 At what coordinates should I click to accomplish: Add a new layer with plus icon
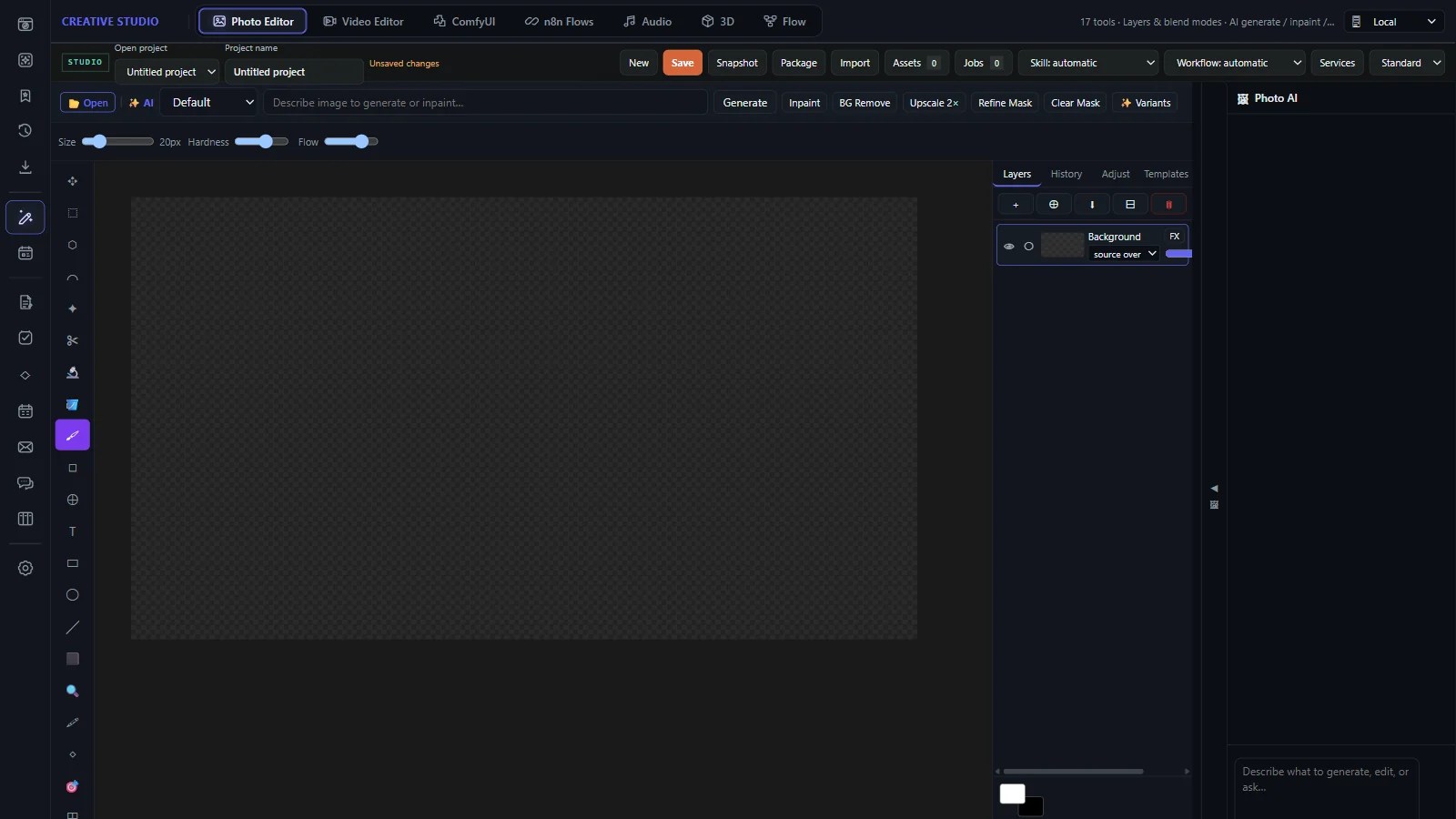(x=1016, y=205)
